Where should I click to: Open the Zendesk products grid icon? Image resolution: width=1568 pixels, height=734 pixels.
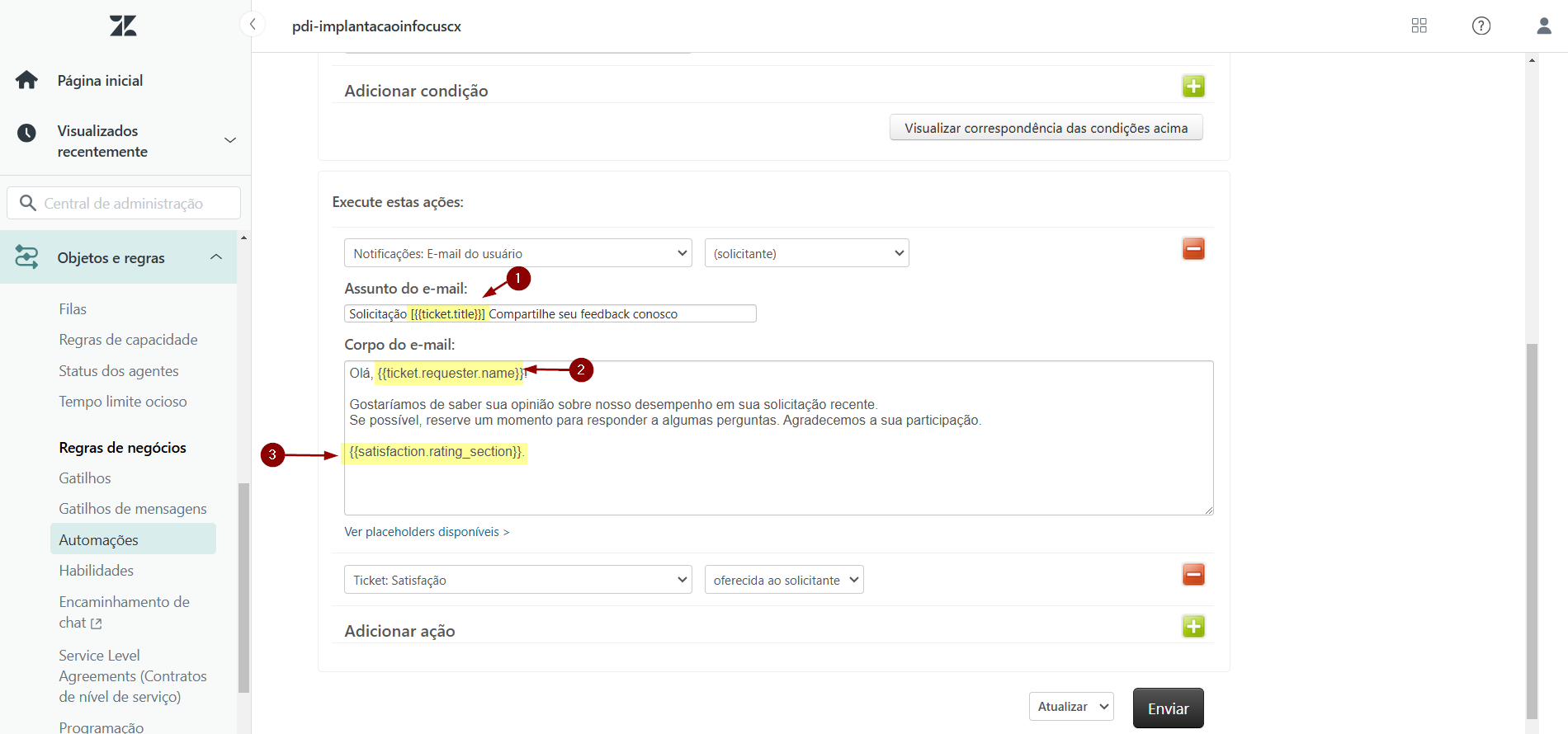pyautogui.click(x=1419, y=26)
